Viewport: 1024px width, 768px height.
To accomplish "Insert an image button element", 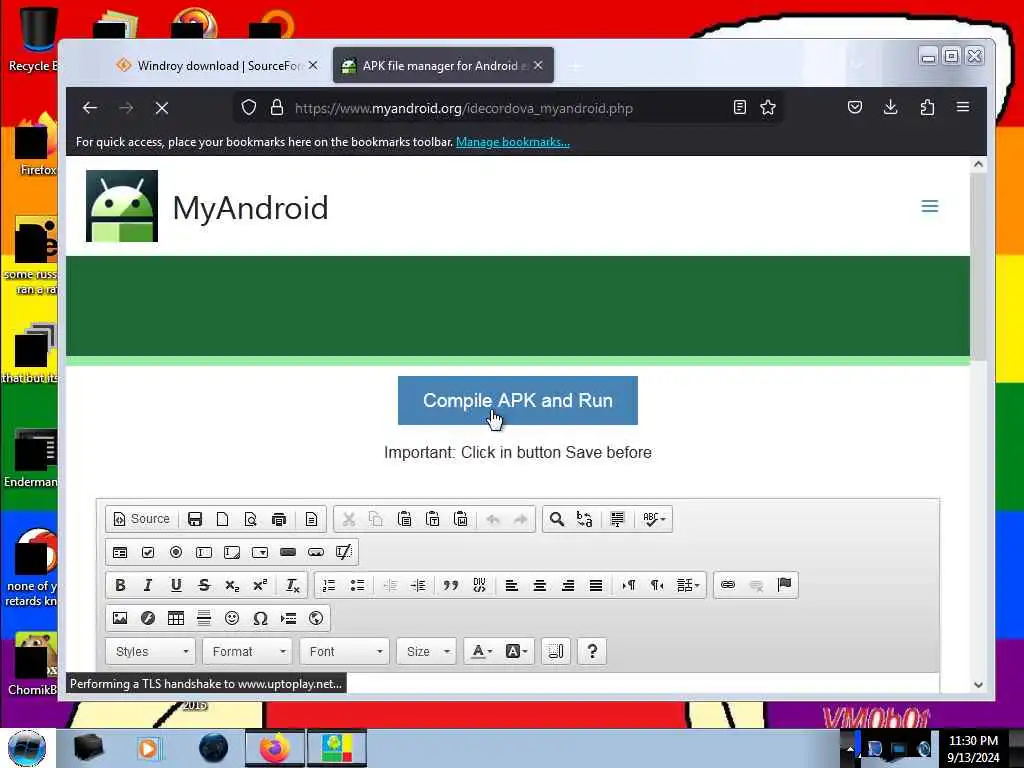I will click(x=316, y=552).
